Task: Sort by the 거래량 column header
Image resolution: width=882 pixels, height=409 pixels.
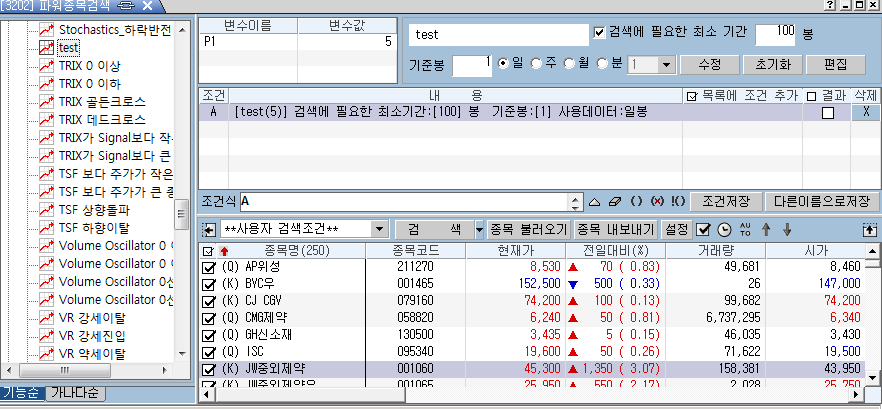Action: tap(715, 251)
